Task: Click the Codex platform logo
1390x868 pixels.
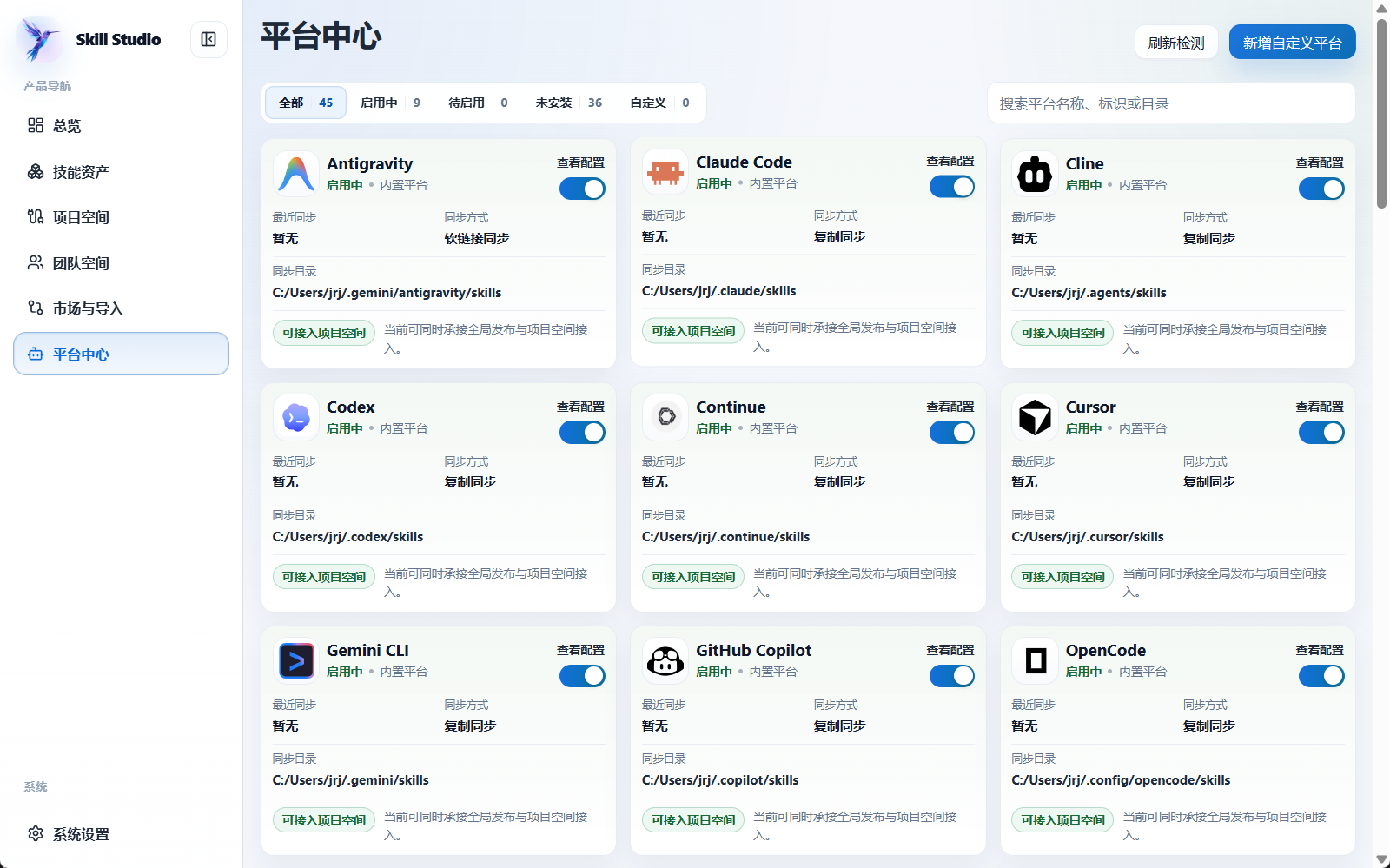Action: [295, 417]
